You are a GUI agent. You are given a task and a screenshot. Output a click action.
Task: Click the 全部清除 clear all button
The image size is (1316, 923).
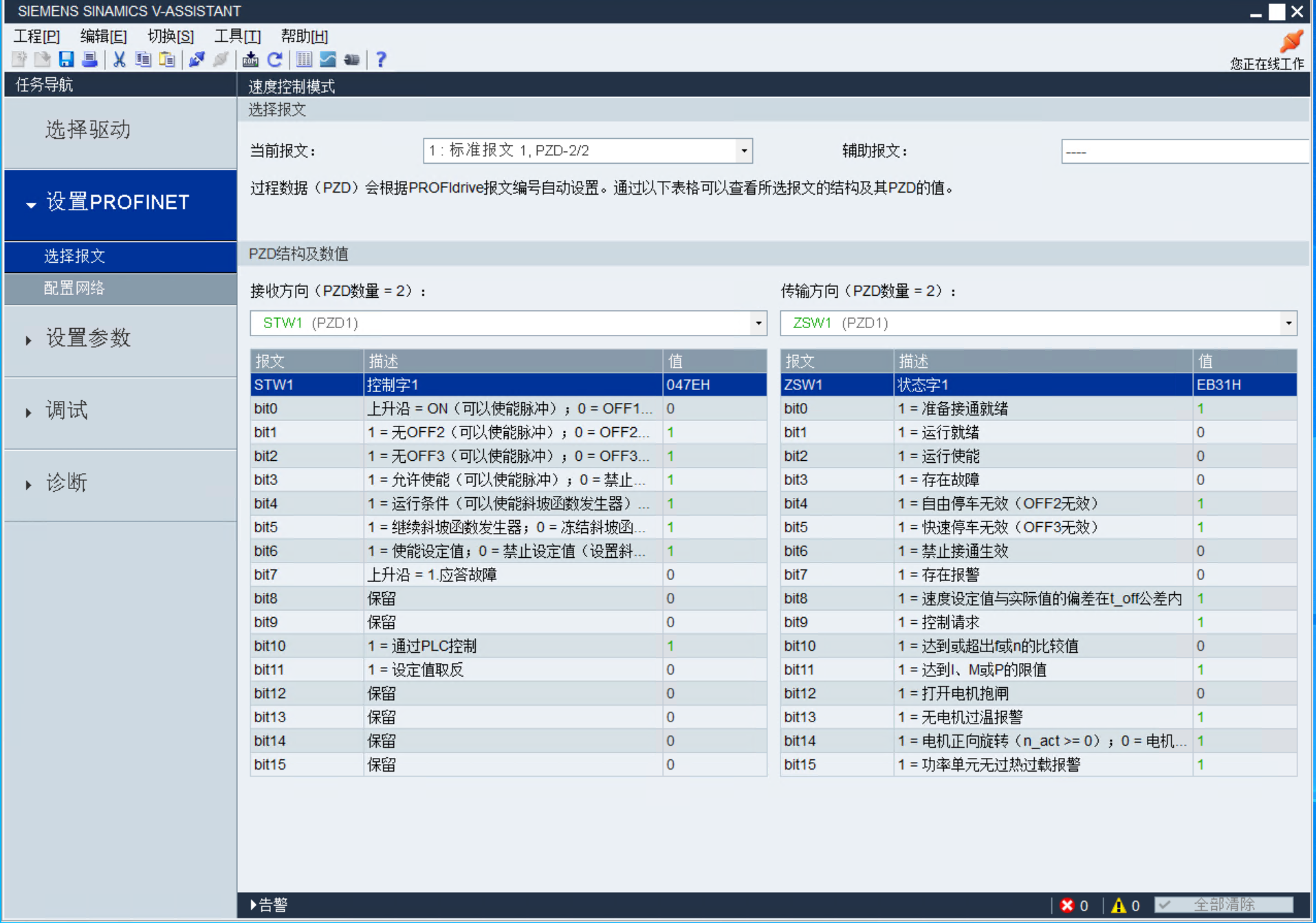pos(1224,905)
